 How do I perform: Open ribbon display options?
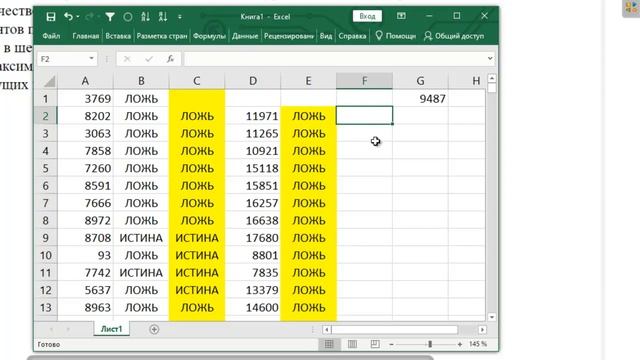(x=401, y=16)
